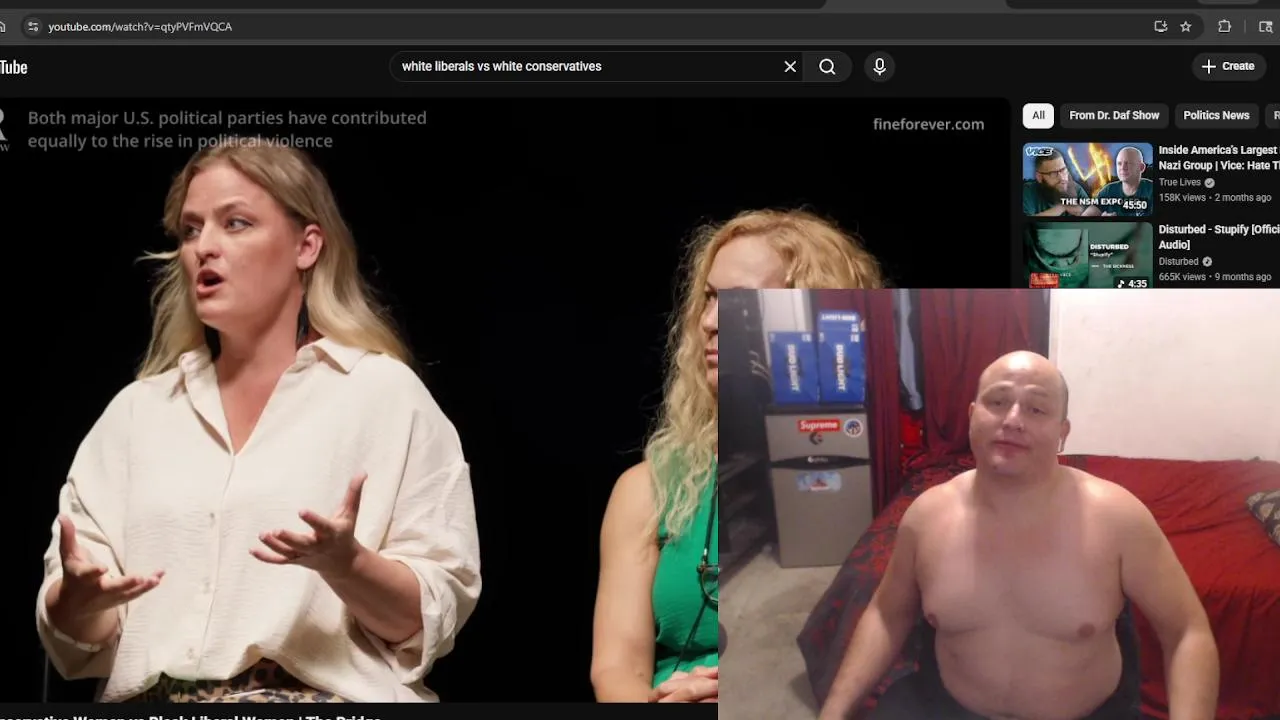Viewport: 1280px width, 720px height.
Task: Click '665K views · 9 months ago' text
Action: point(1214,277)
